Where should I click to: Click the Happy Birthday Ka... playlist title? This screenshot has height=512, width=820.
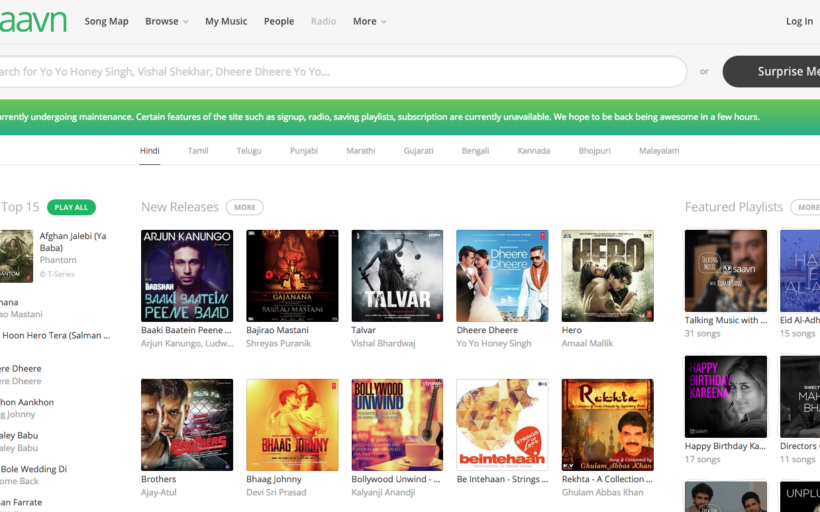pos(725,446)
